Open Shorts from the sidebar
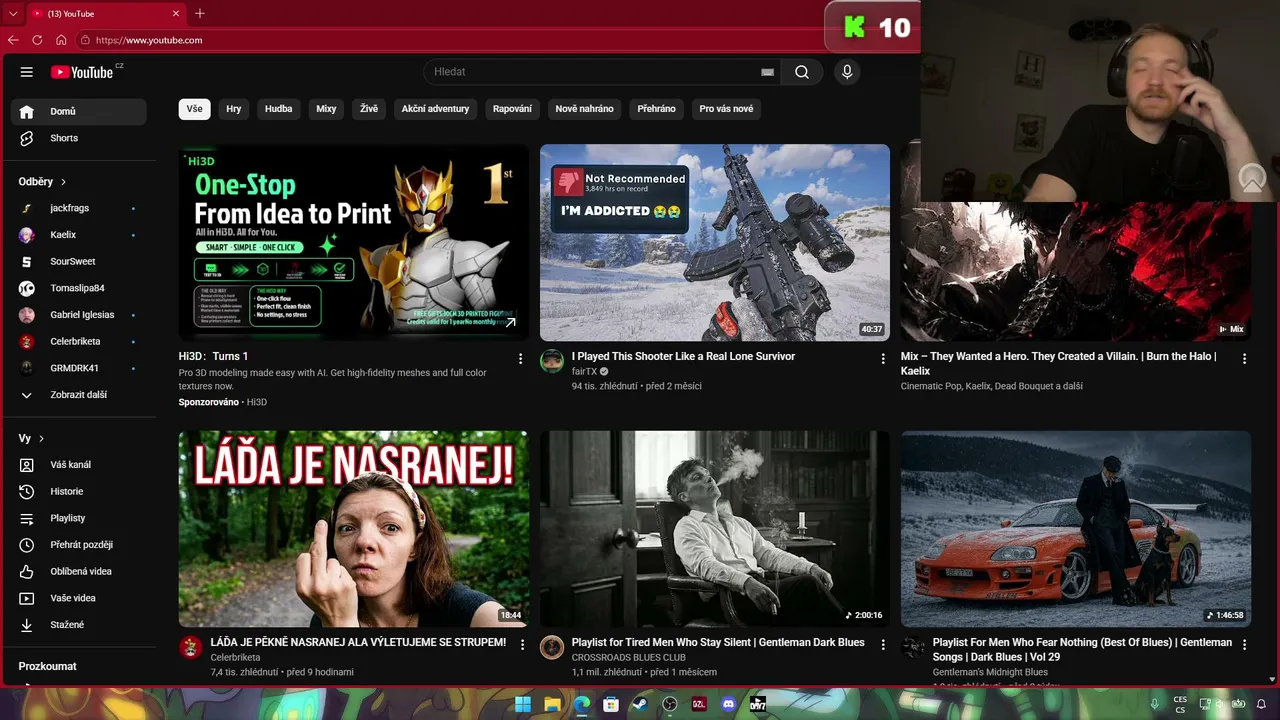This screenshot has height=720, width=1280. (x=79, y=138)
